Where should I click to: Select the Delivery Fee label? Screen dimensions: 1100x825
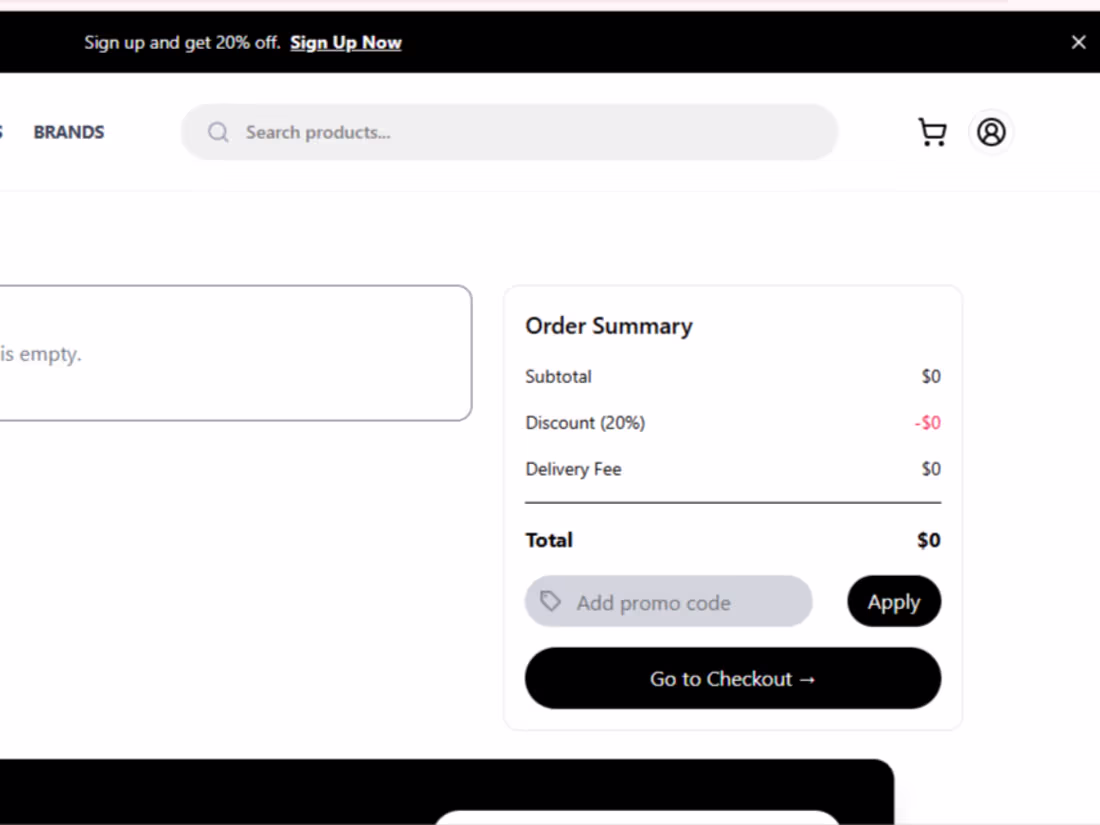[x=573, y=469]
